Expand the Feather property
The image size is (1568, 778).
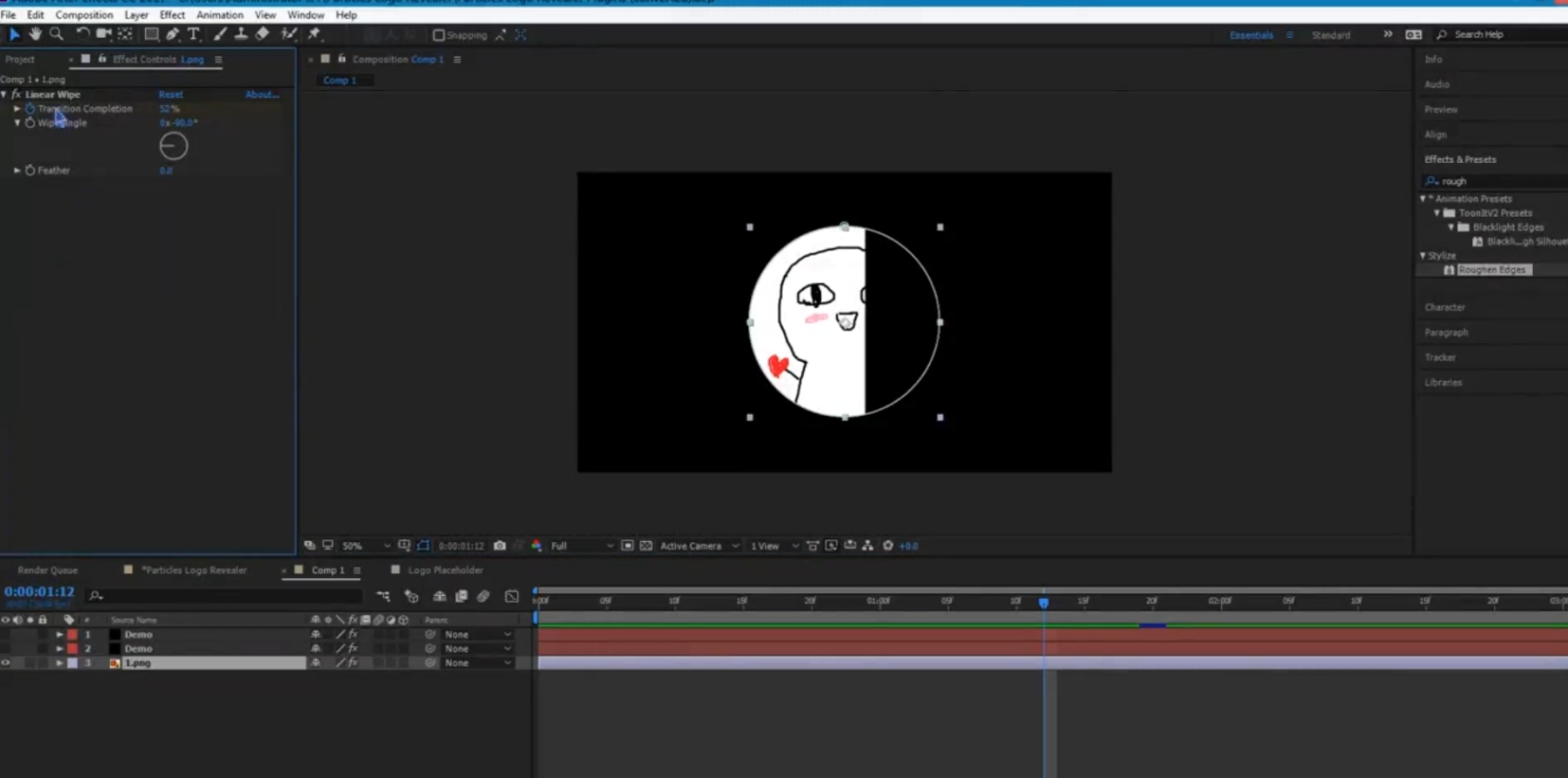[17, 171]
